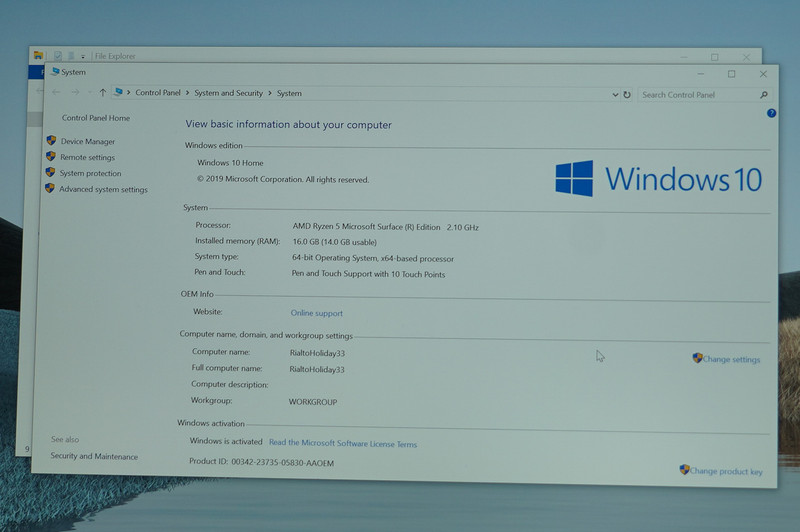Select System and Security breadcrumb

coord(229,93)
